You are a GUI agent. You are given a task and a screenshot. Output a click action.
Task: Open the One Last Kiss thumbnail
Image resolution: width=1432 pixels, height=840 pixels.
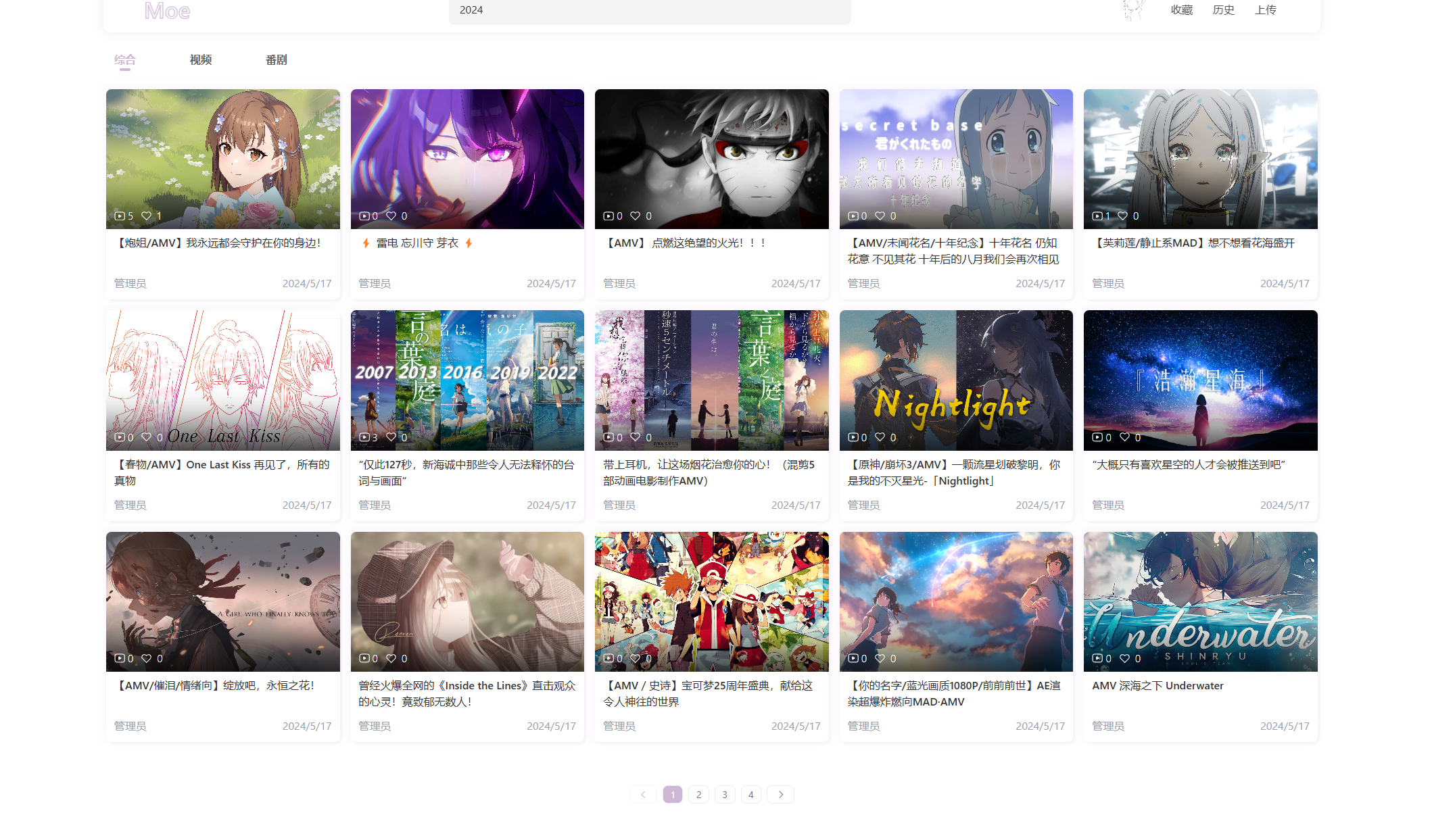[223, 380]
